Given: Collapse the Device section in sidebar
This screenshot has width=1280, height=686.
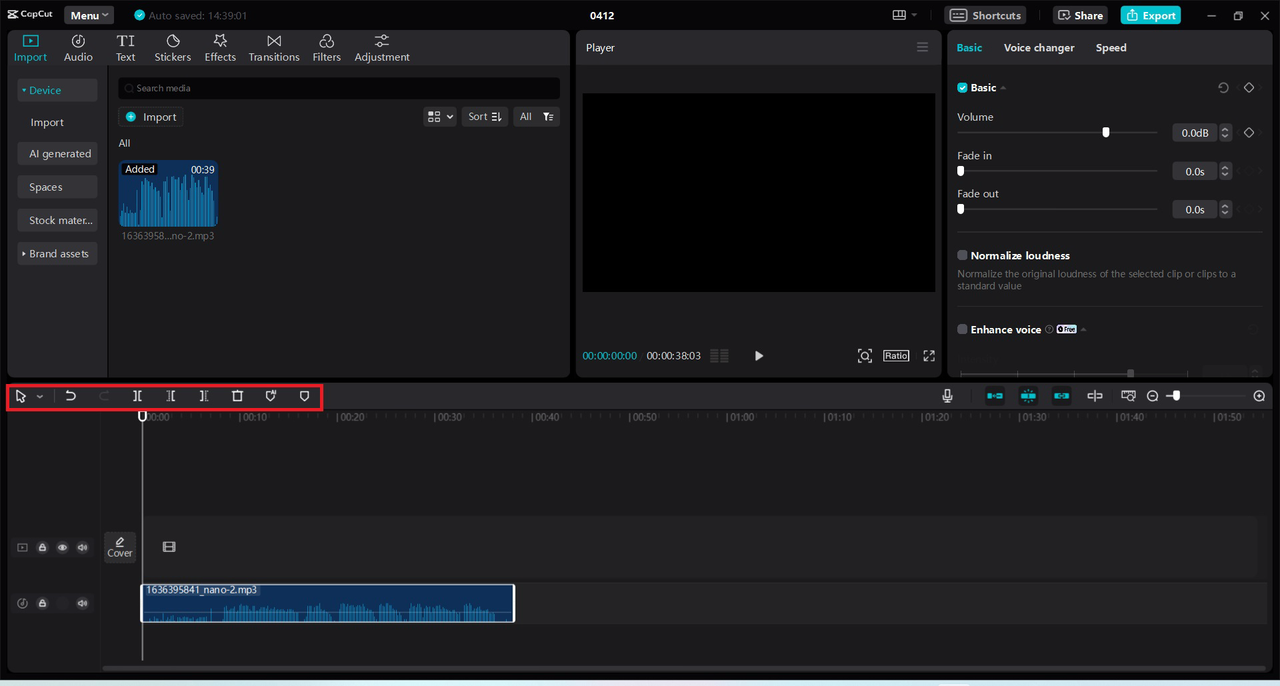Looking at the screenshot, I should click(57, 90).
